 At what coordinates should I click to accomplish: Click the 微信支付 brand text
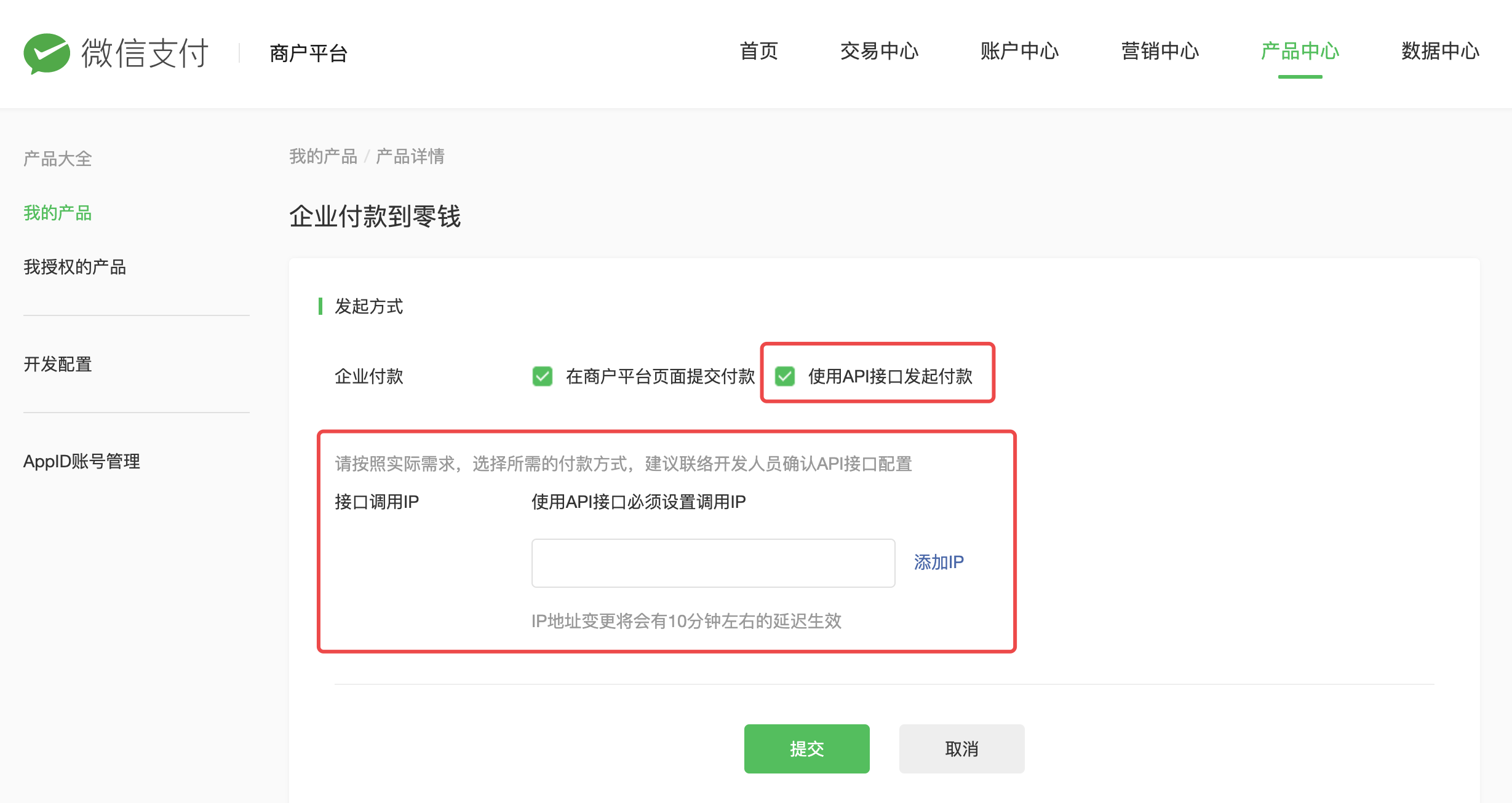(145, 53)
